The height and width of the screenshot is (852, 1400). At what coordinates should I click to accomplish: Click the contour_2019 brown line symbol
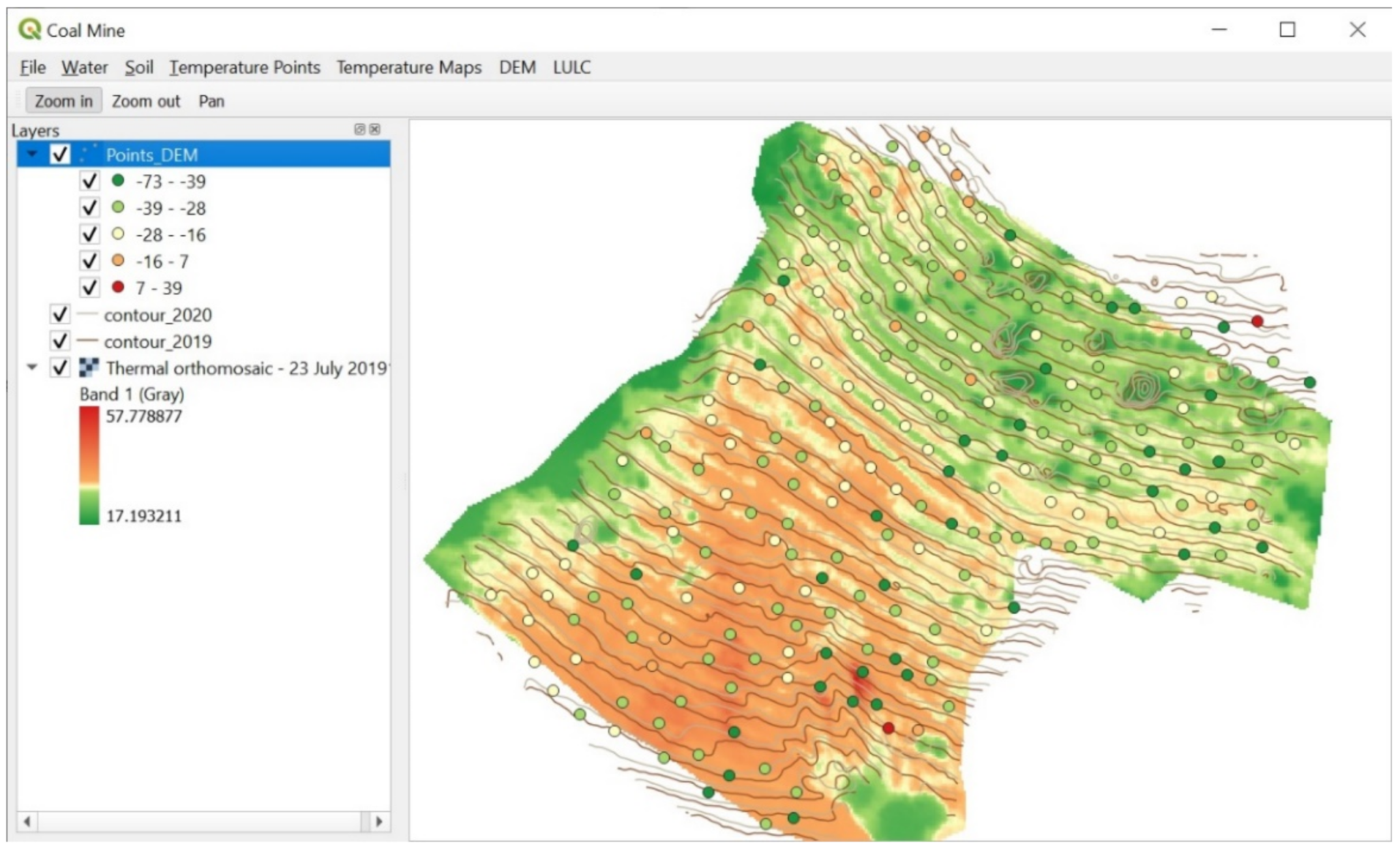click(88, 341)
